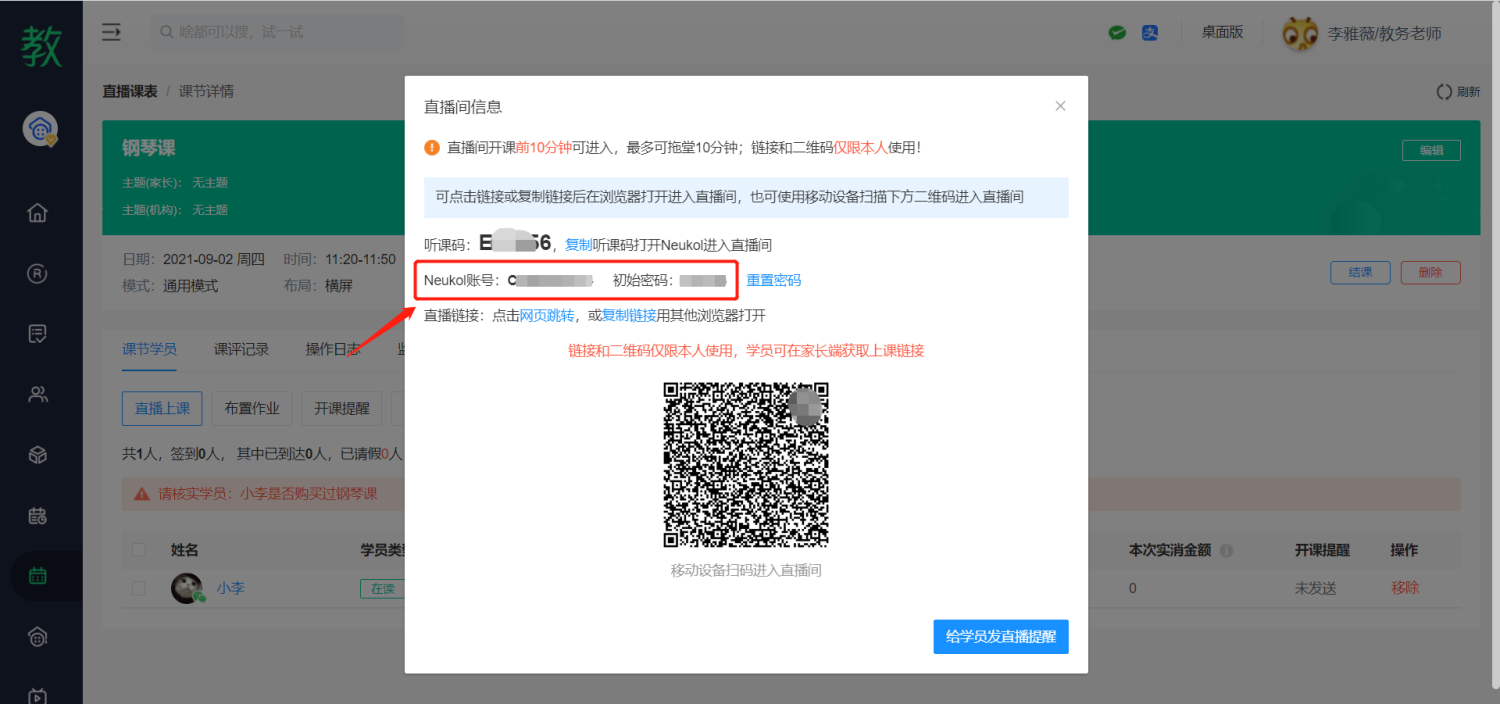Screen dimensions: 1500x704
Task: Switch to the 操作日志 tab
Action: [x=333, y=349]
